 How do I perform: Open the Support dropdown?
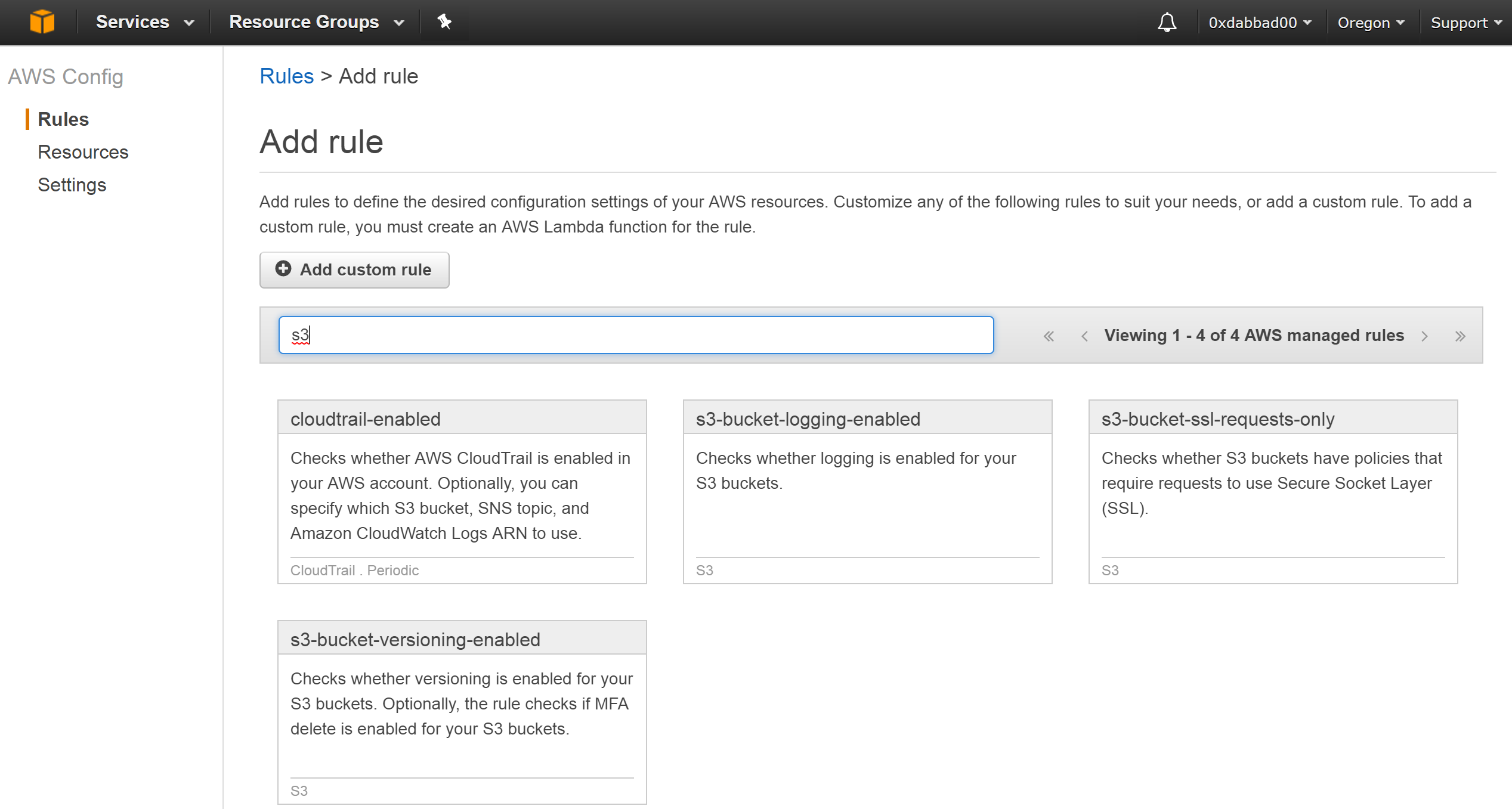point(1465,23)
